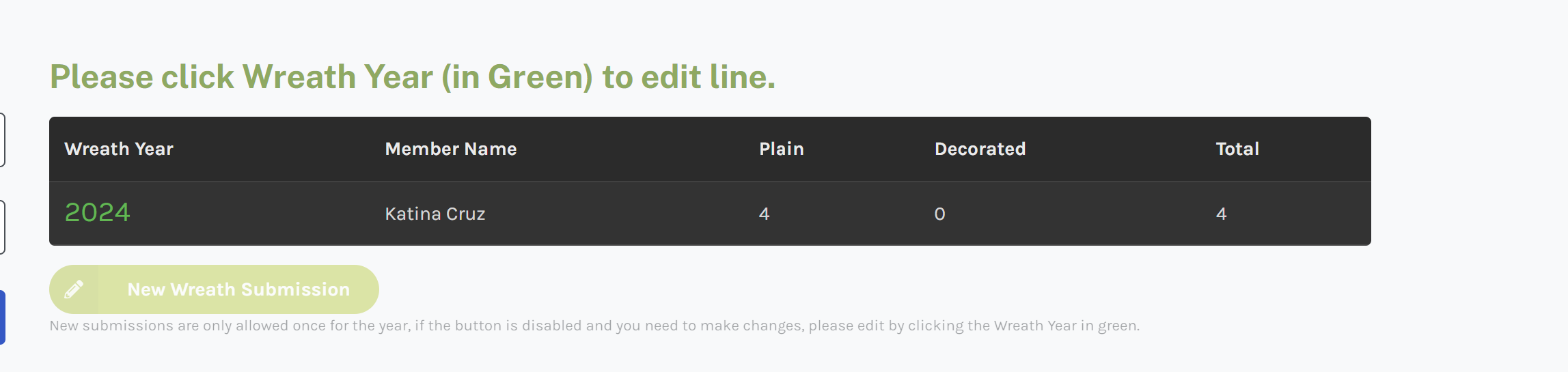Click the Plain count value 4
Viewport: 1568px width, 372px height.
pyautogui.click(x=765, y=214)
